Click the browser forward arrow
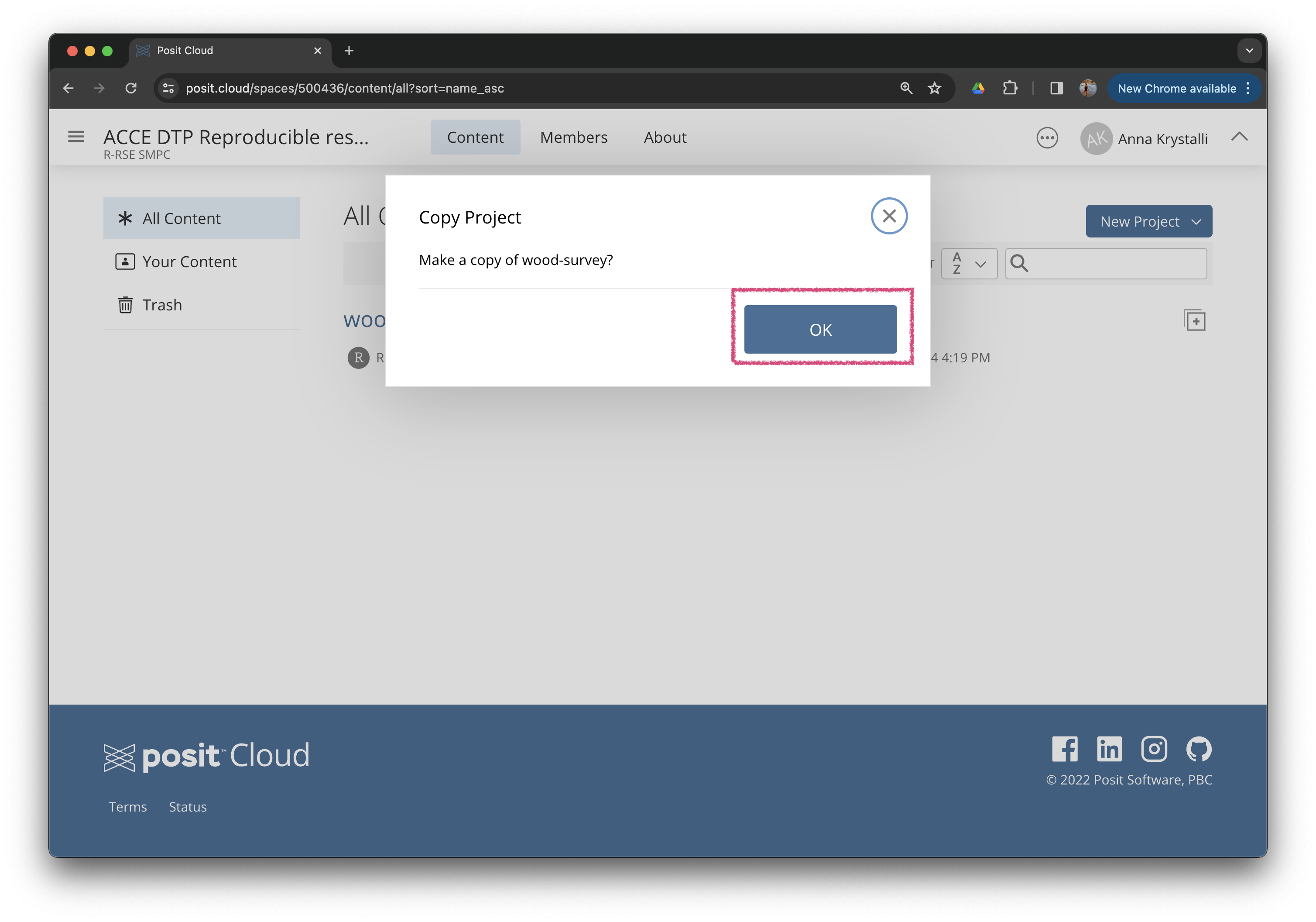The height and width of the screenshot is (922, 1316). click(x=99, y=88)
